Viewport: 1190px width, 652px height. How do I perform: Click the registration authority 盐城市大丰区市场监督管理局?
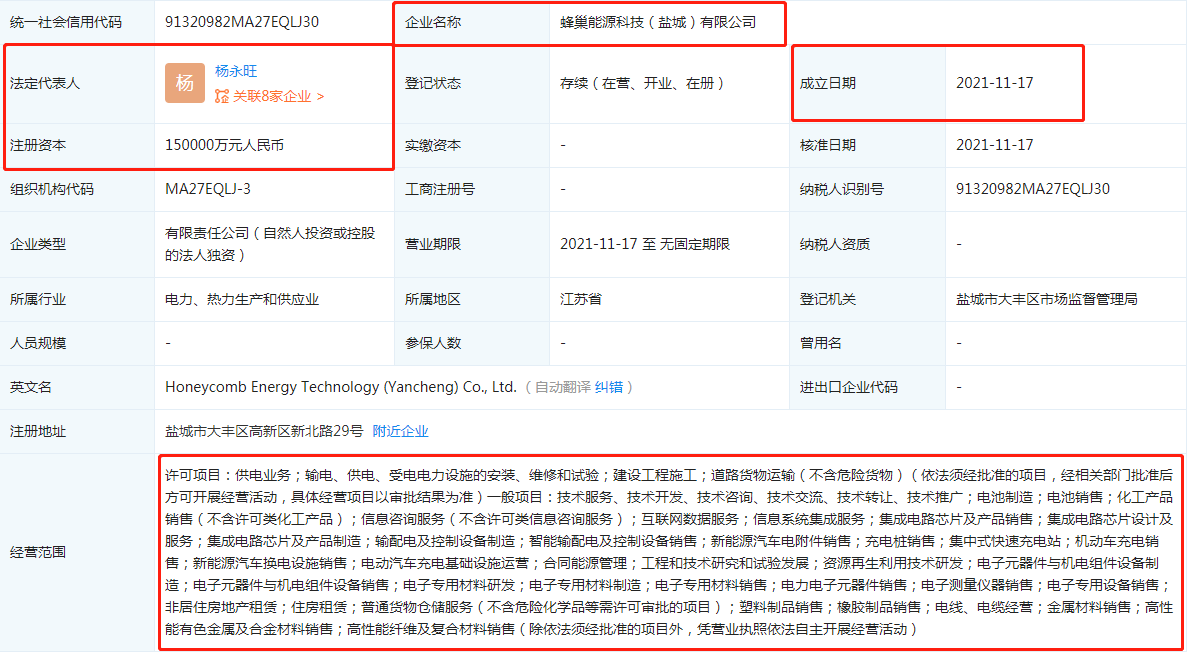pos(1047,300)
